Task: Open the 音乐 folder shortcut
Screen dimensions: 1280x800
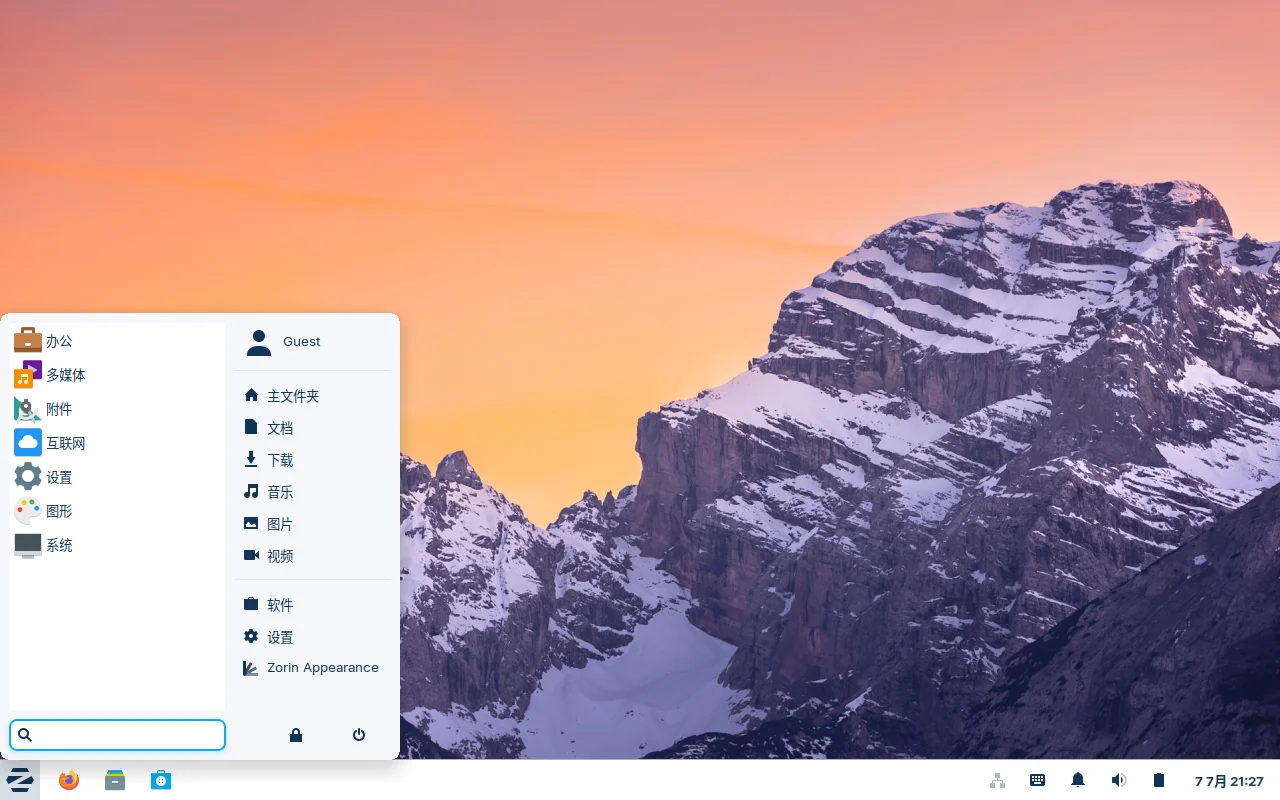Action: 279,491
